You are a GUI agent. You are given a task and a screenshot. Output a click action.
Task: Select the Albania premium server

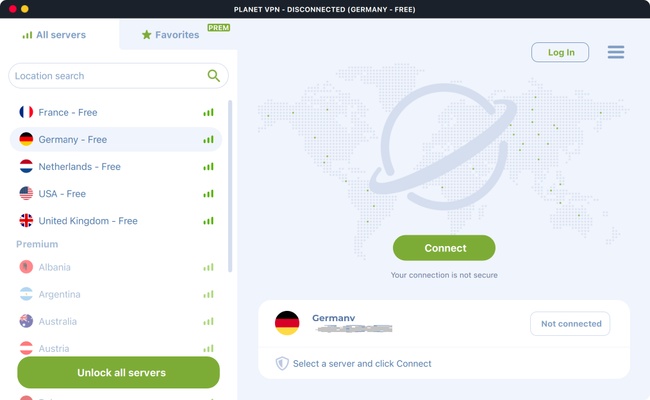point(116,267)
